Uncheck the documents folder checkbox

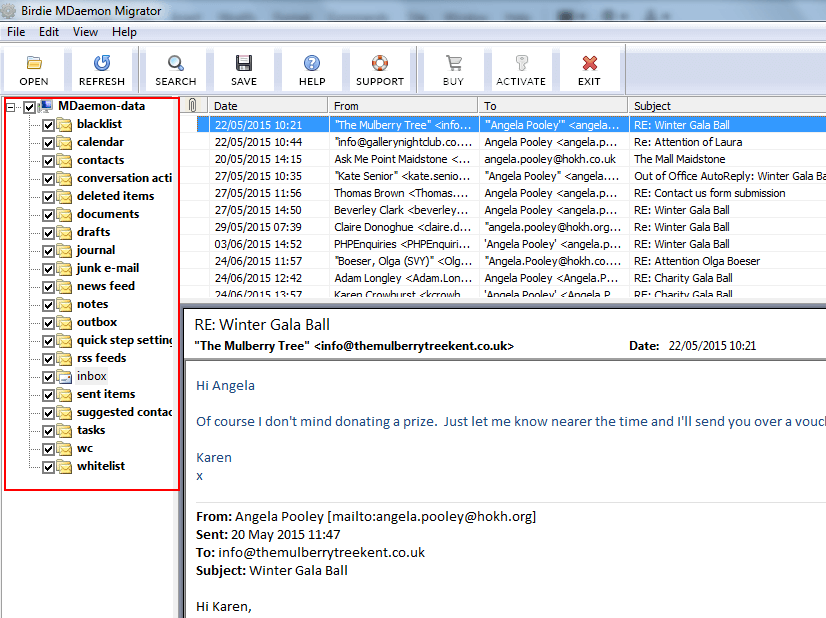click(x=48, y=215)
